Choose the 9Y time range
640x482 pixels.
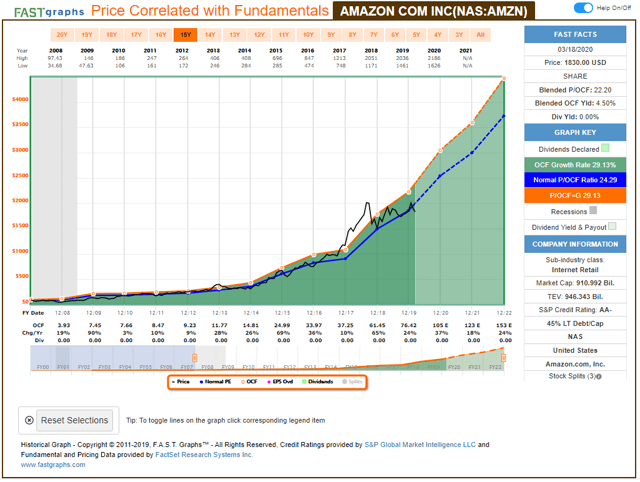tap(331, 35)
